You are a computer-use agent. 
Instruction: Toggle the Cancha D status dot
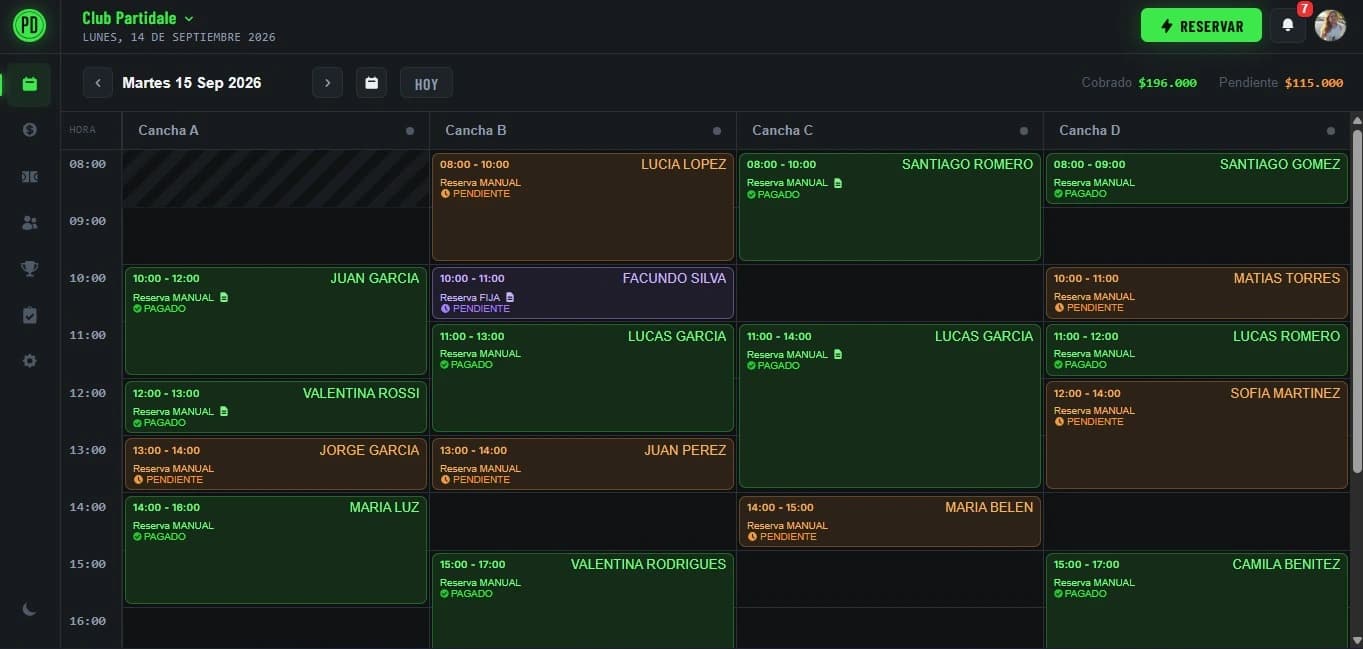[1330, 131]
